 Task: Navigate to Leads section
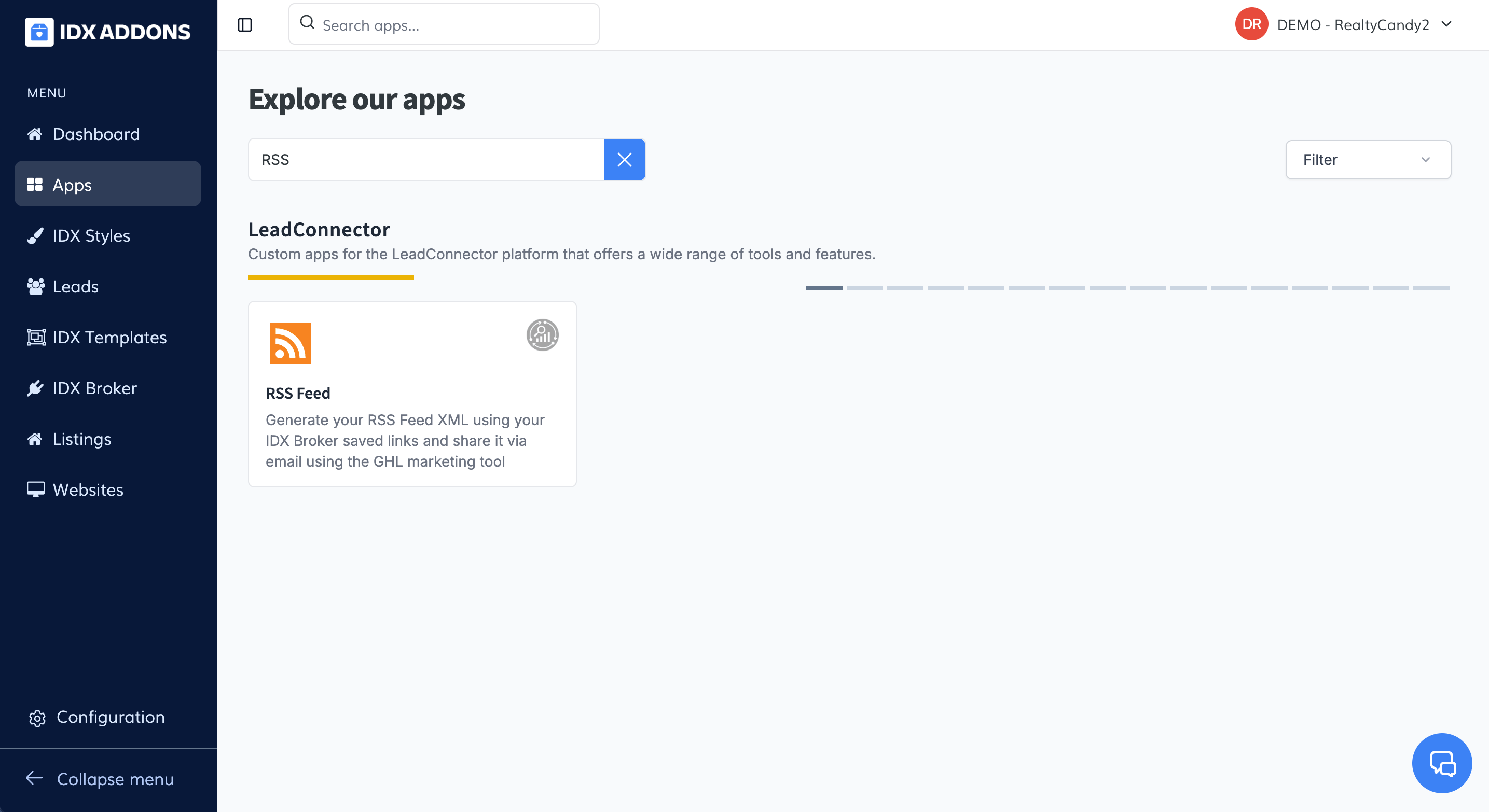(75, 286)
